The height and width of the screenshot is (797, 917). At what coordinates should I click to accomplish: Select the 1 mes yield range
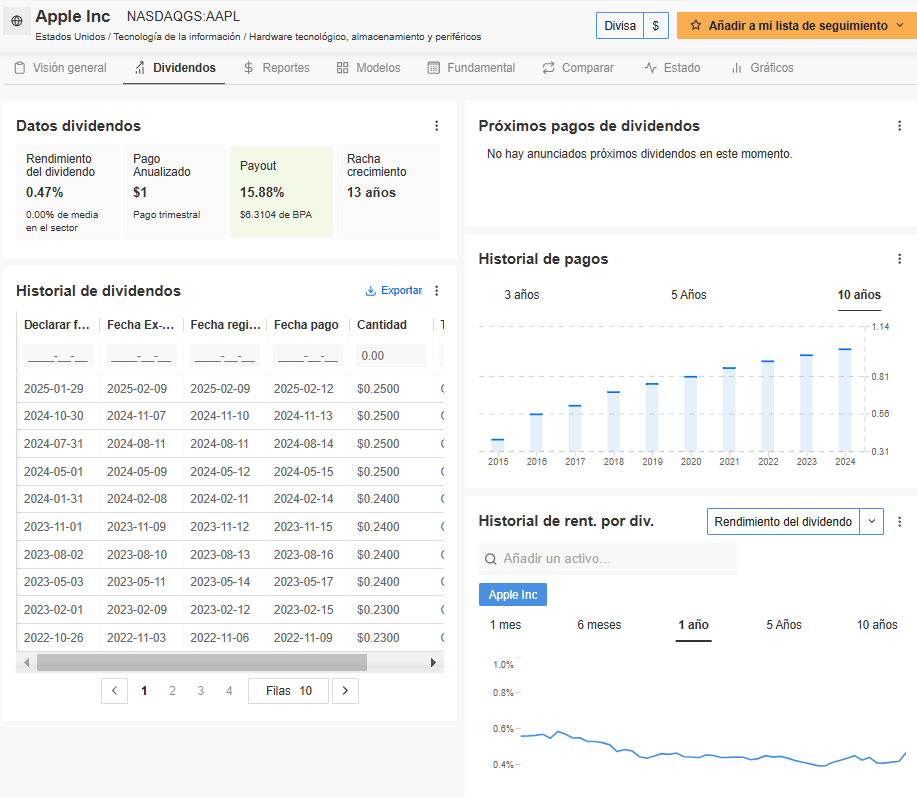click(x=505, y=625)
